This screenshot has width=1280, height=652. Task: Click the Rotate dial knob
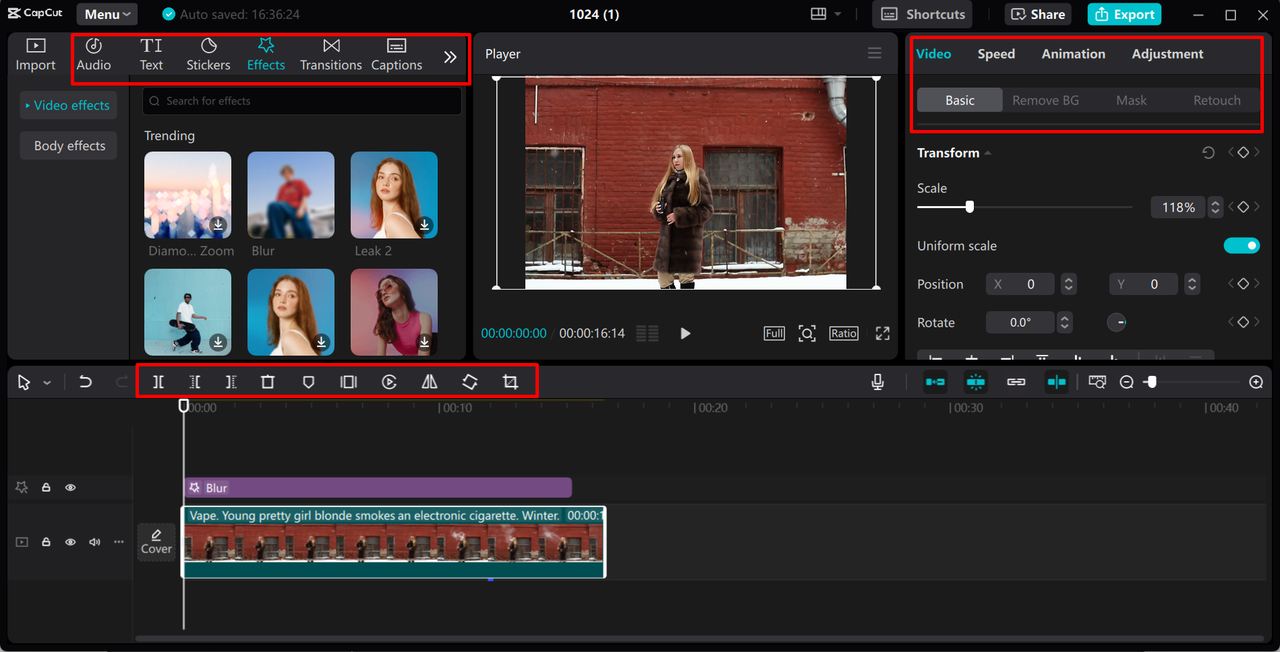[1117, 322]
